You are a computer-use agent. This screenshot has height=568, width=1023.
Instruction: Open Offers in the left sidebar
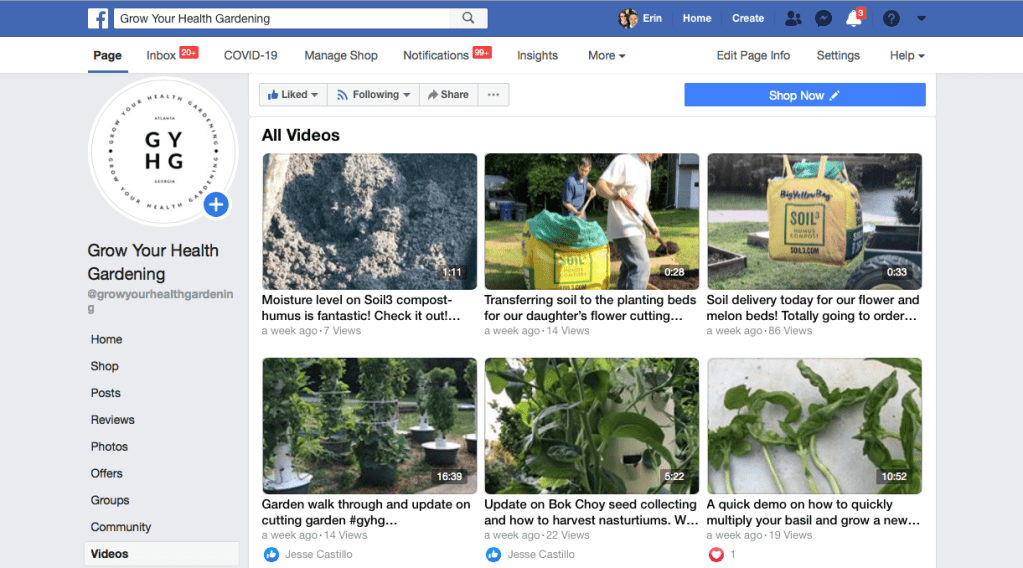tap(106, 473)
